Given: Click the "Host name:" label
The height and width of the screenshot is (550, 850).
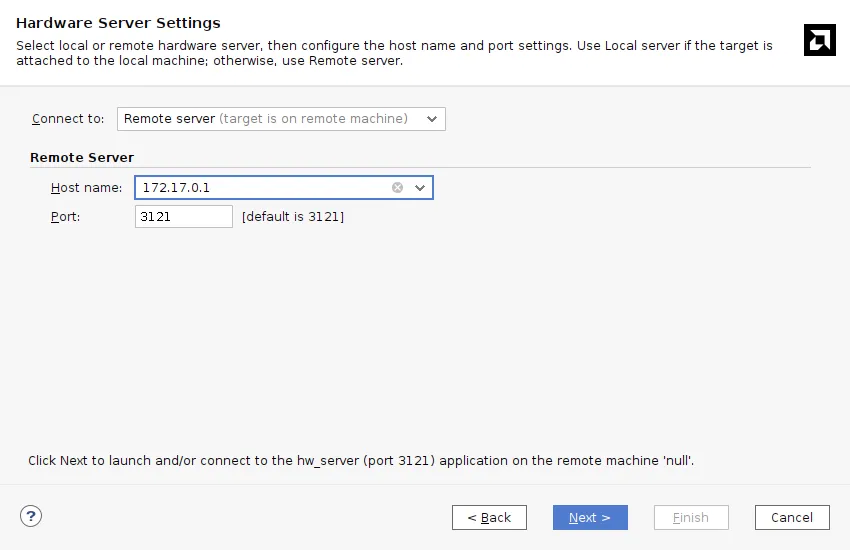Looking at the screenshot, I should point(86,187).
